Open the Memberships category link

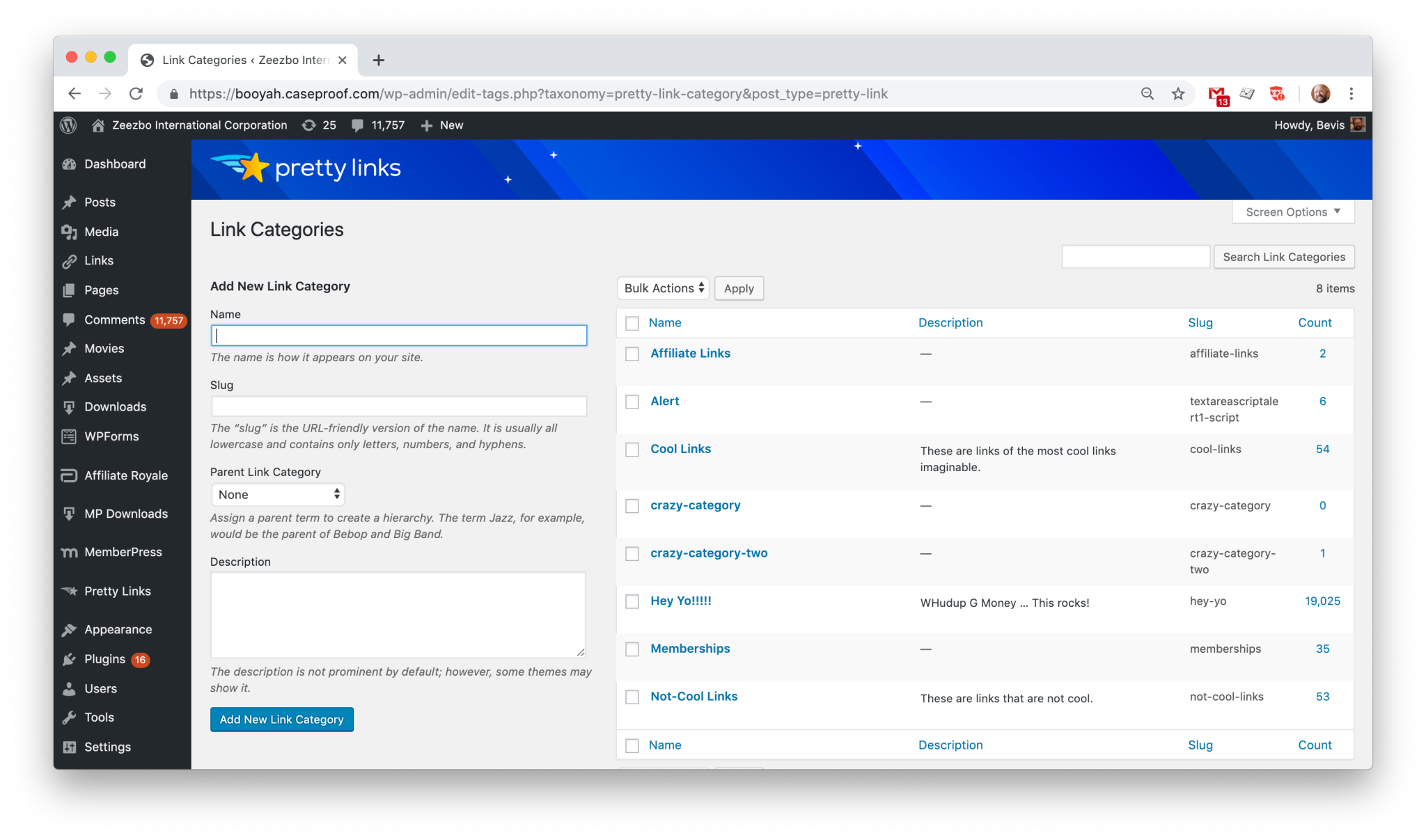pyautogui.click(x=689, y=648)
